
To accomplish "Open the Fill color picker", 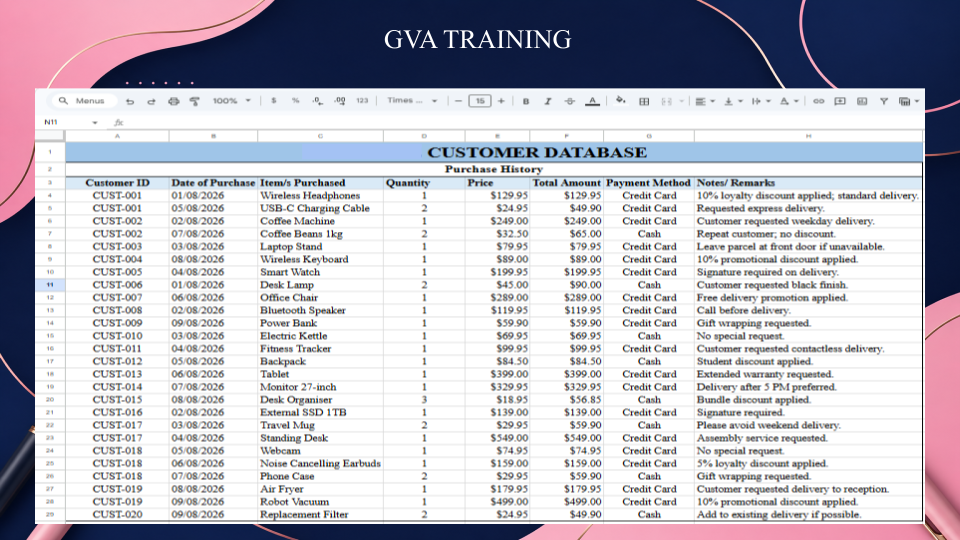I will 621,101.
